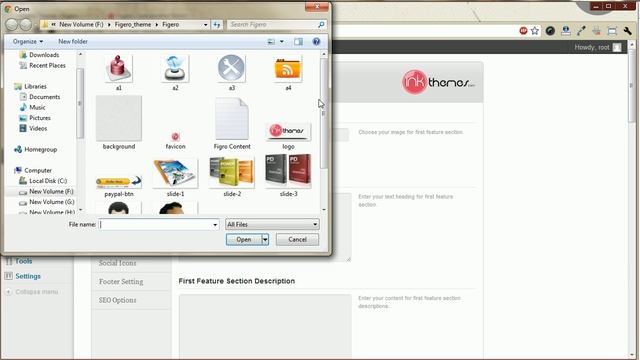Select Libraries in the navigation pane
Viewport: 640px width, 360px height.
[x=31, y=87]
